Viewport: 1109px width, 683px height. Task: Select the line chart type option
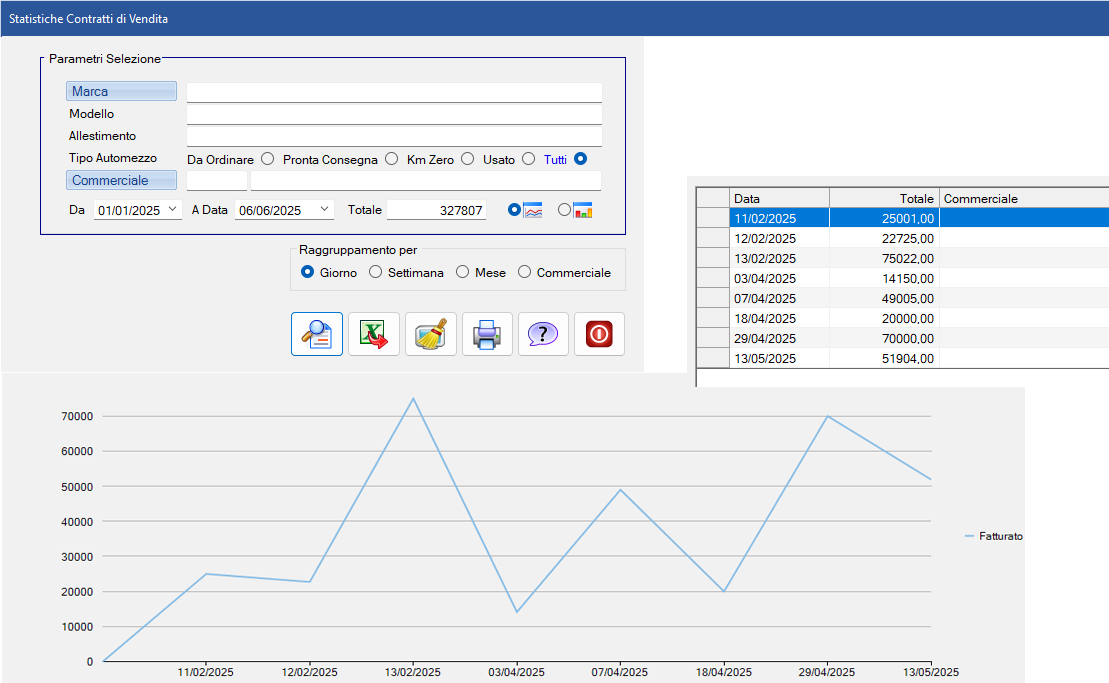click(x=515, y=210)
